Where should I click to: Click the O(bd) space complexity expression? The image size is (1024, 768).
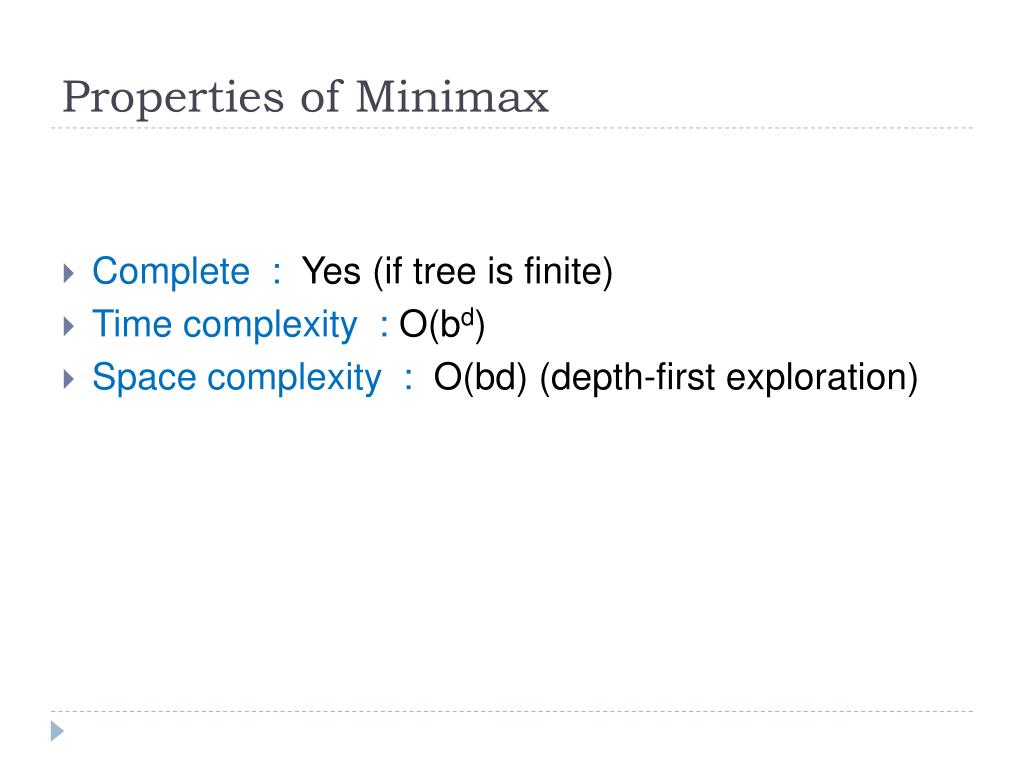click(x=480, y=377)
